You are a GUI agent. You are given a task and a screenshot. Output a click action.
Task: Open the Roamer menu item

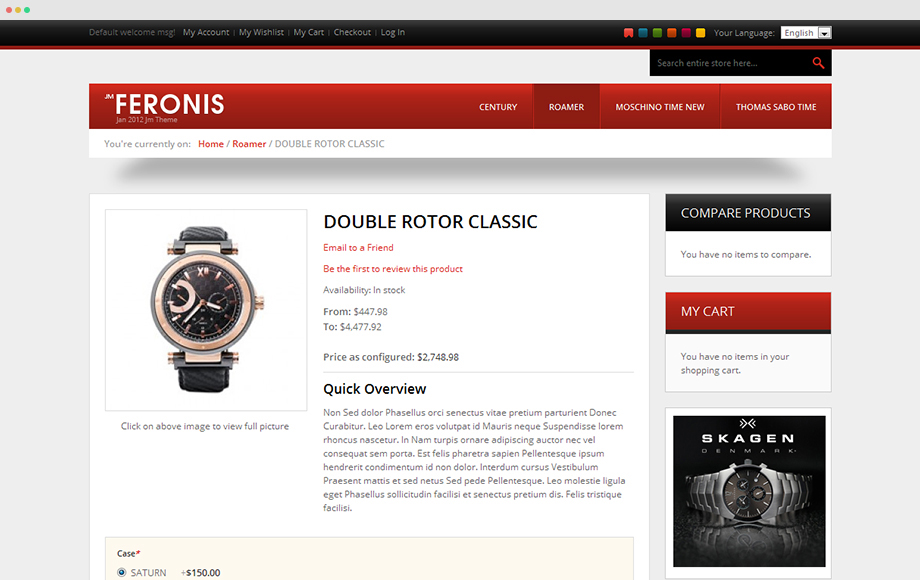coord(566,107)
